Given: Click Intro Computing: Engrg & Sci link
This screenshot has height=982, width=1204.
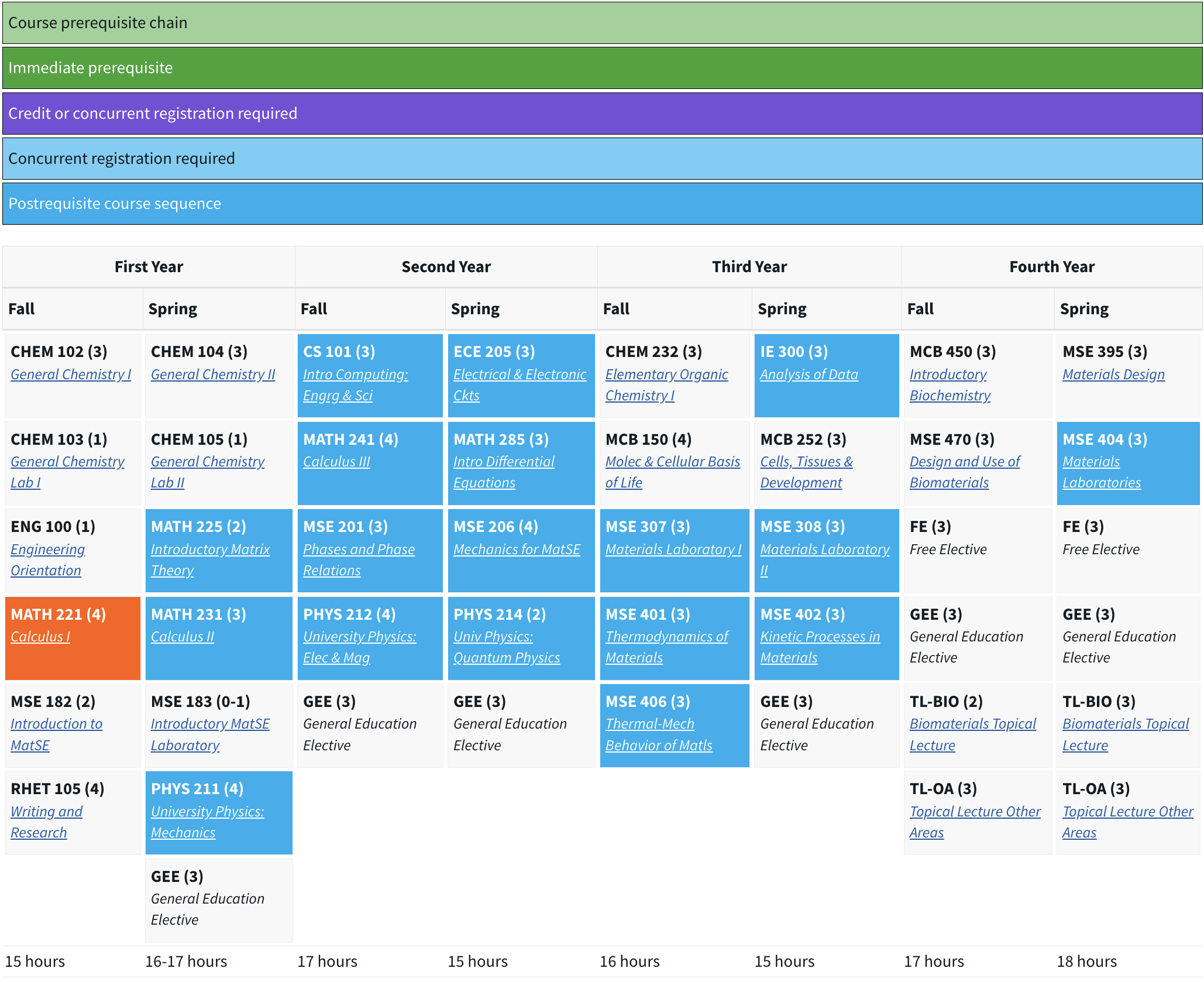Looking at the screenshot, I should (355, 385).
